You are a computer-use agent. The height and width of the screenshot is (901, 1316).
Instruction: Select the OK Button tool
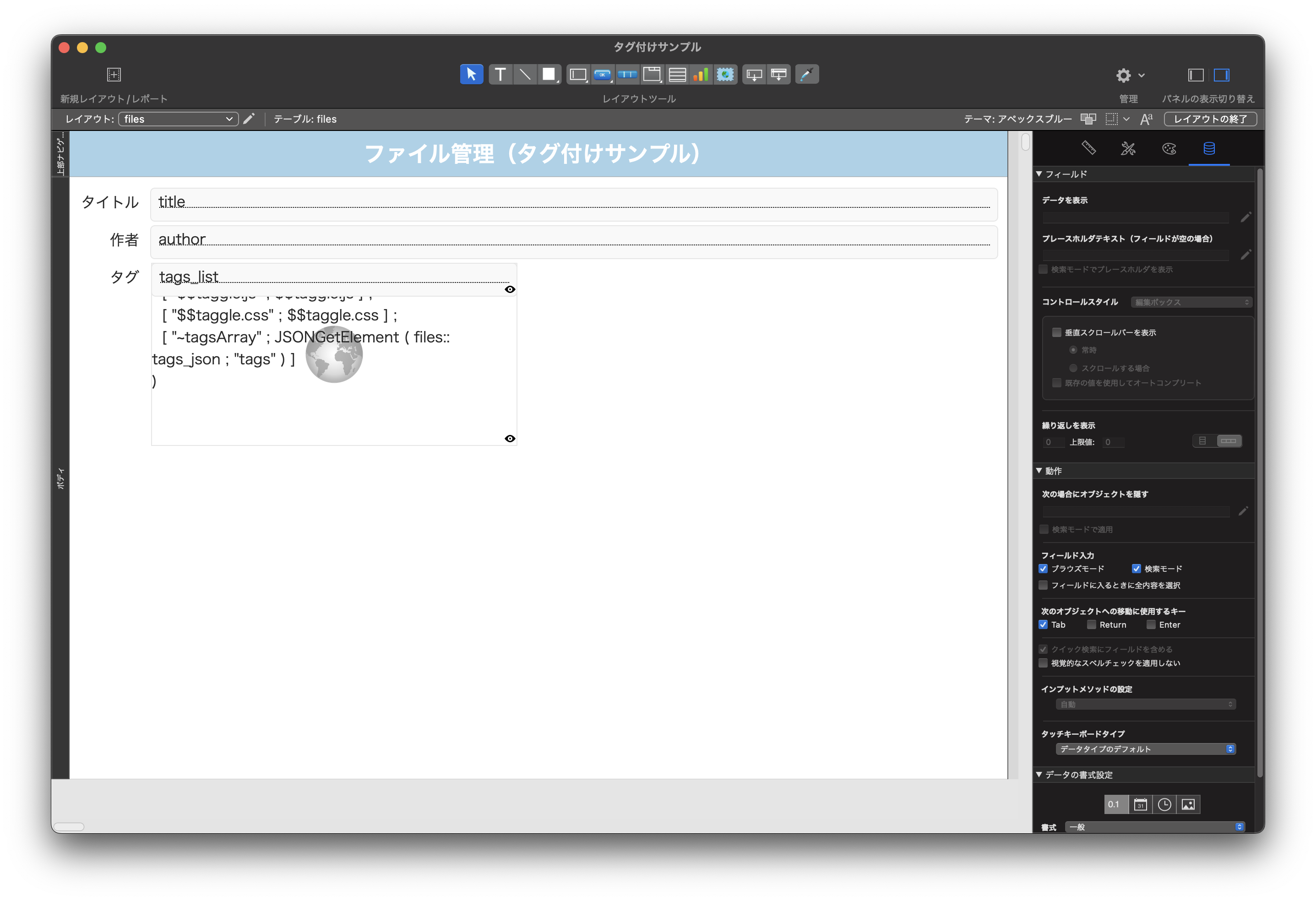pos(603,74)
